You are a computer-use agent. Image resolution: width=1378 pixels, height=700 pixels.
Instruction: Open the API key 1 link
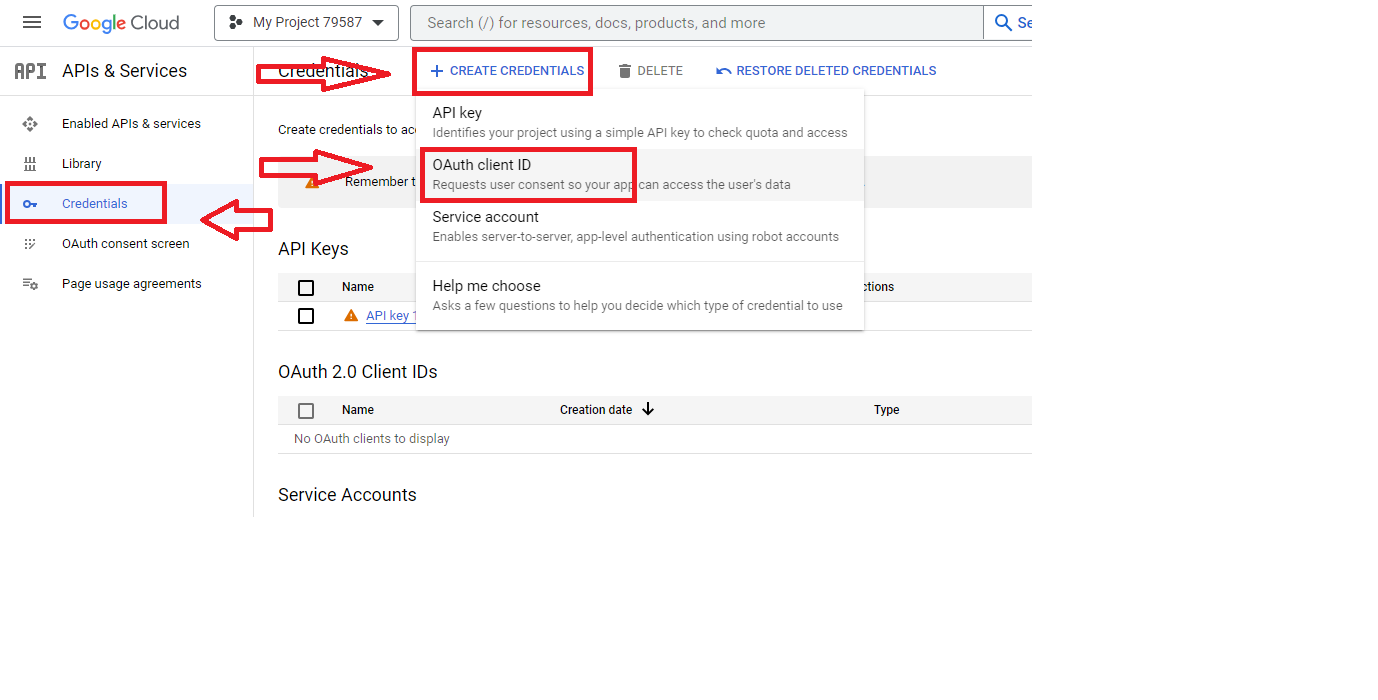point(390,315)
